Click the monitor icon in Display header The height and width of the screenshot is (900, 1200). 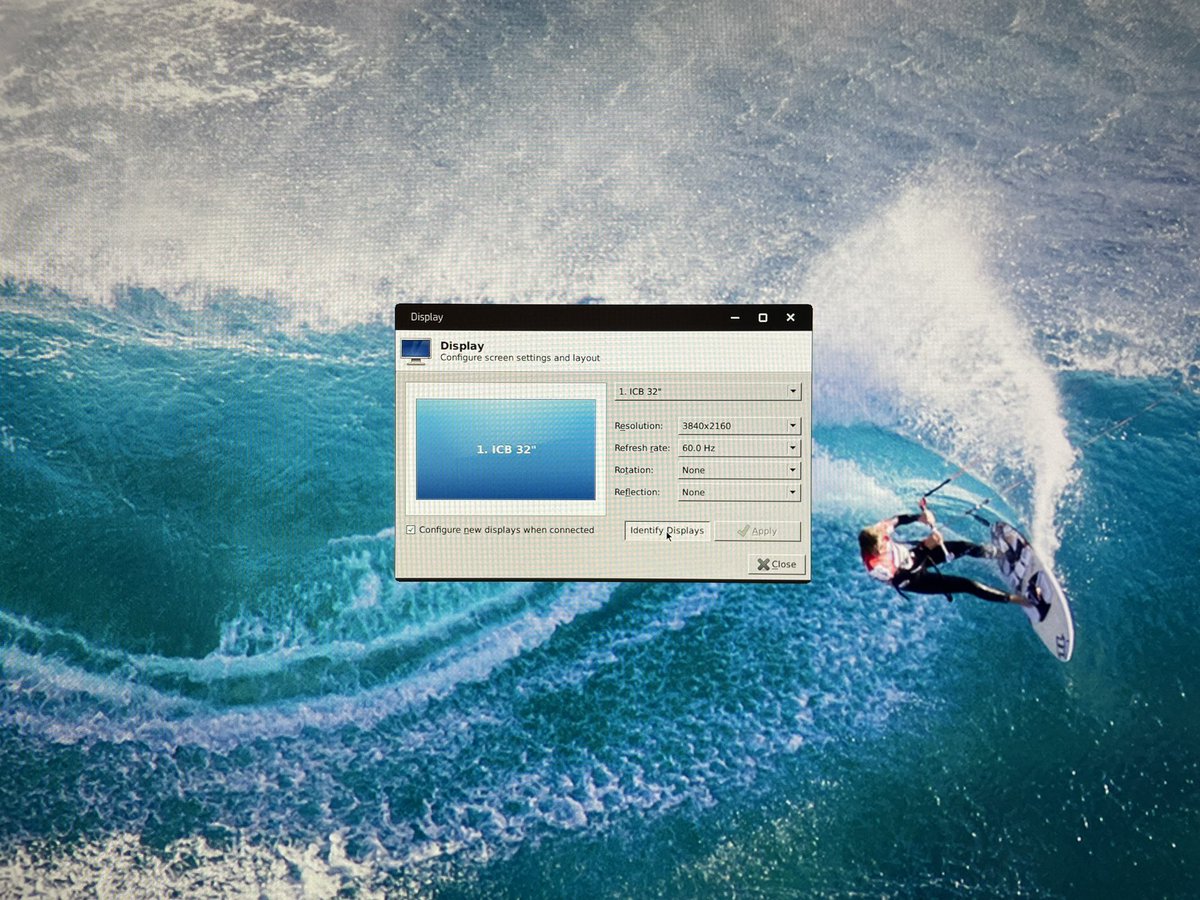[x=416, y=350]
